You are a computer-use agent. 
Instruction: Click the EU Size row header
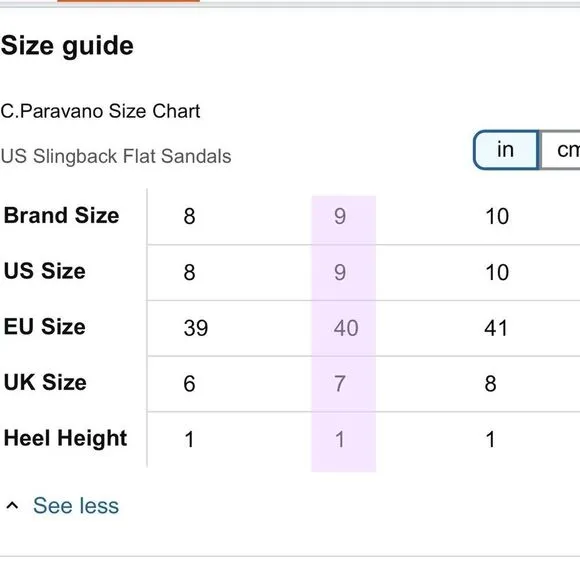pos(45,327)
